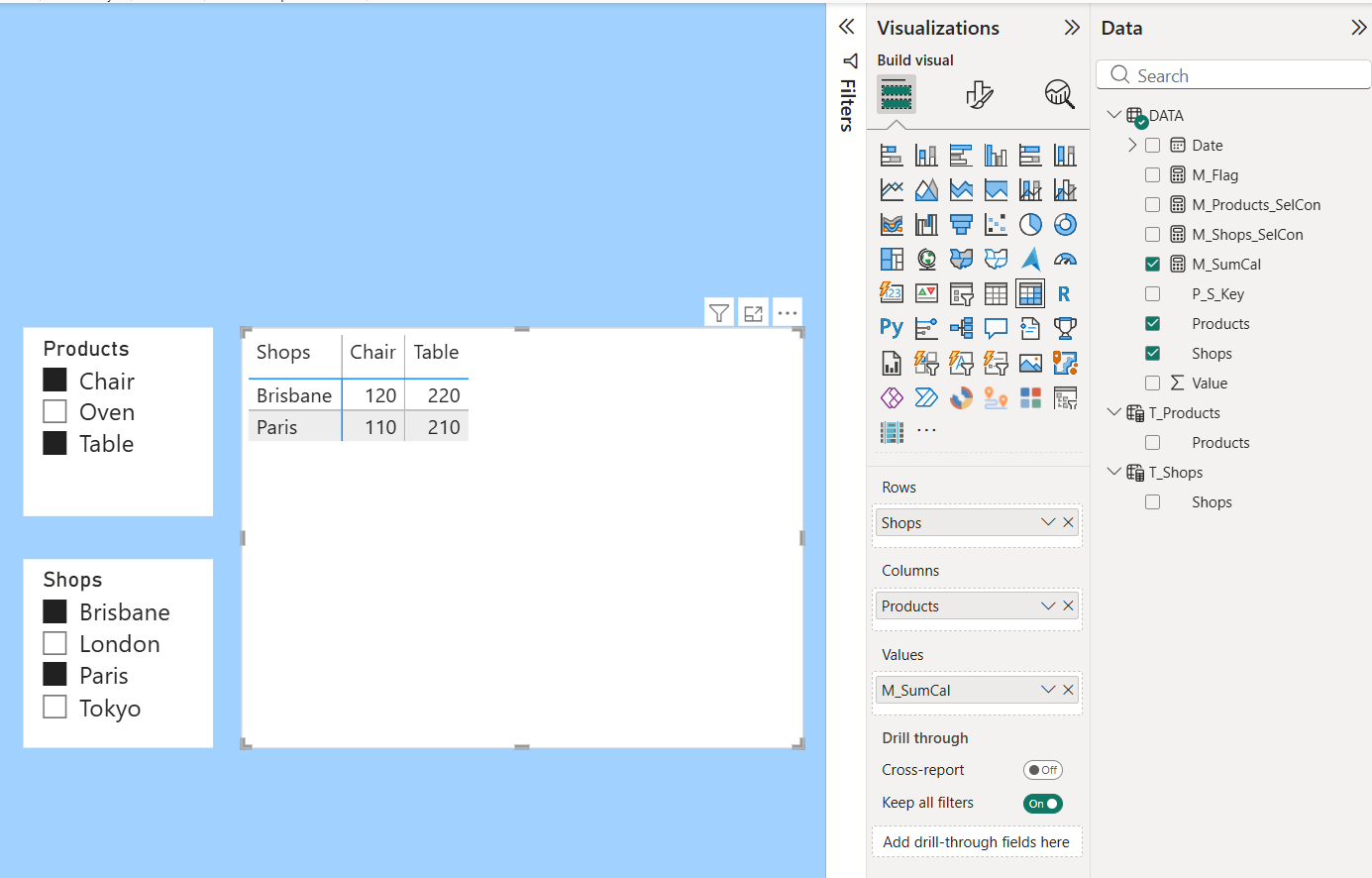Open More options ellipsis on matrix visual
This screenshot has height=878, width=1372.
click(x=788, y=313)
